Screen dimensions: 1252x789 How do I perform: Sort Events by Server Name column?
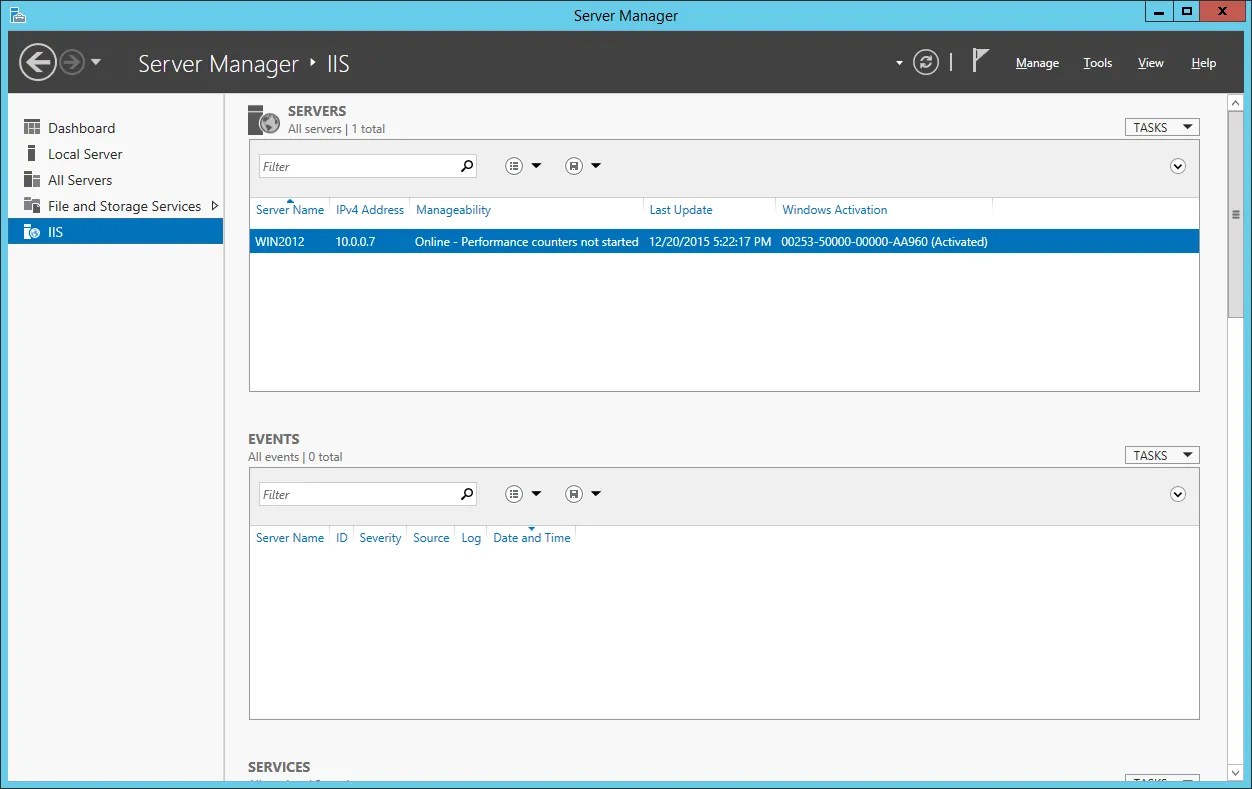pyautogui.click(x=290, y=538)
